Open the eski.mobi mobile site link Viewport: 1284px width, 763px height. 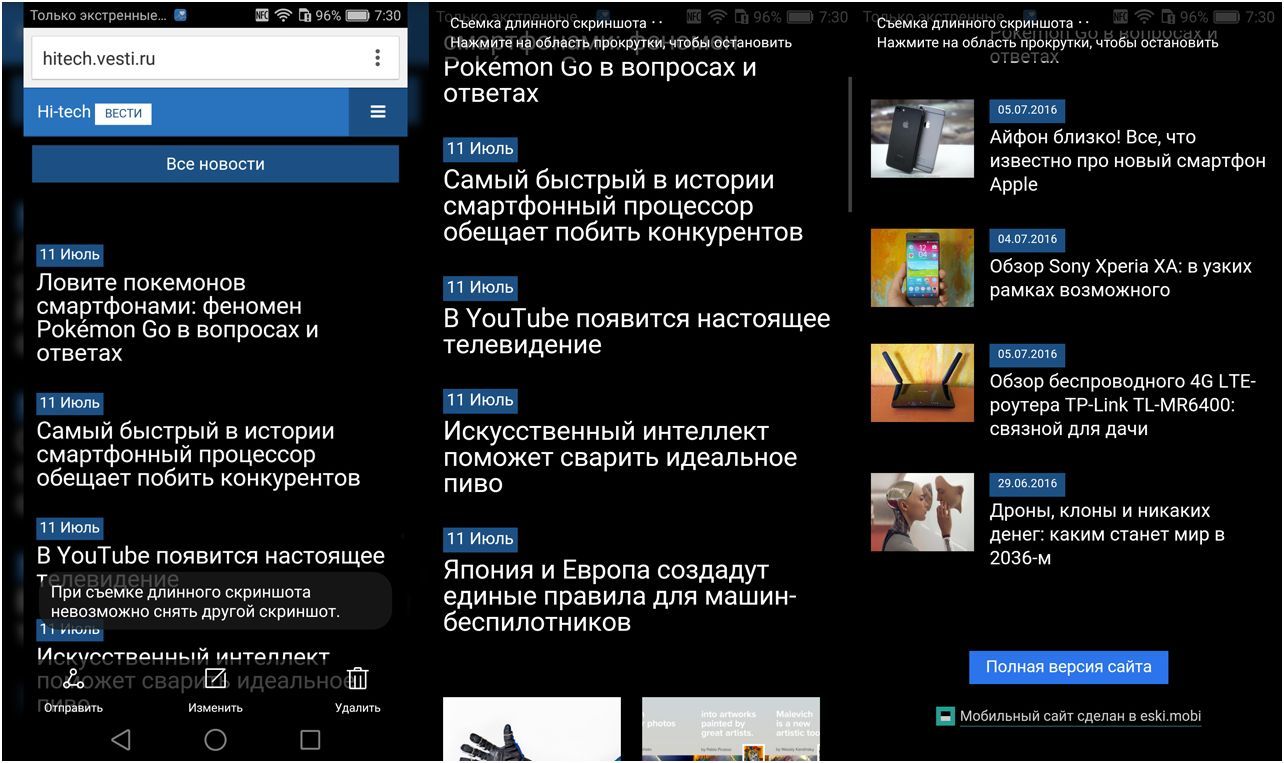coord(1079,716)
